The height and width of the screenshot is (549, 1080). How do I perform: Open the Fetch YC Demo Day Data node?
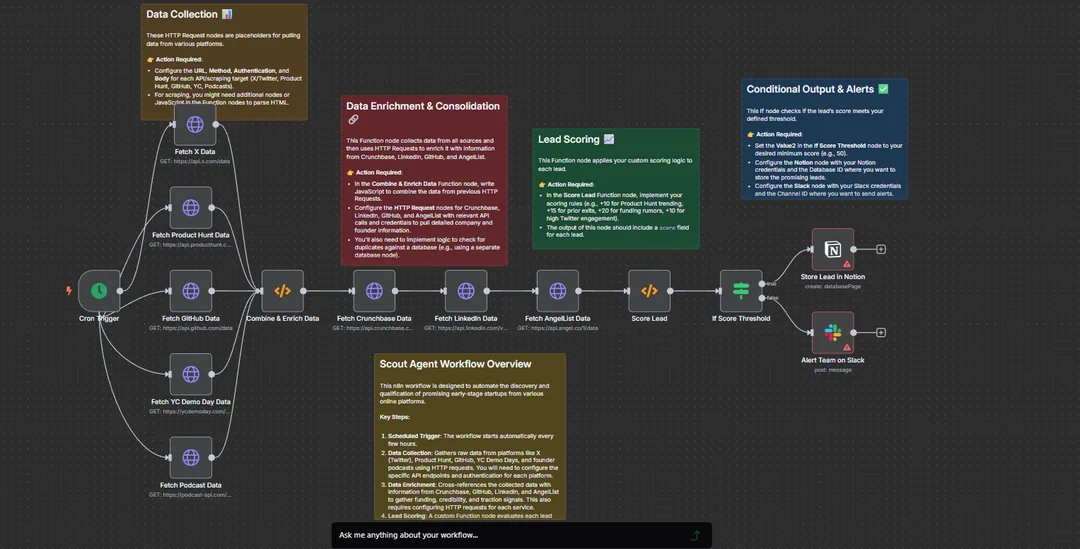[191, 374]
